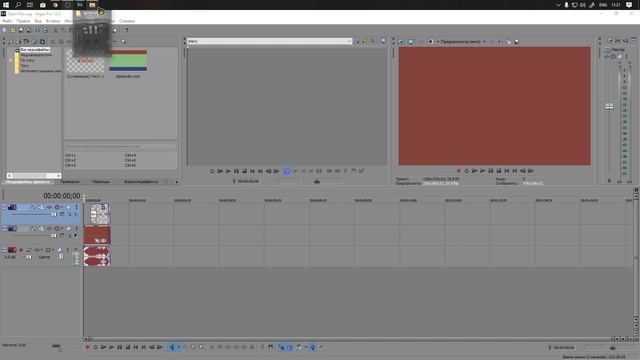Expand the По типу media bin
Screen dimensions: 640x360
(x=11, y=60)
